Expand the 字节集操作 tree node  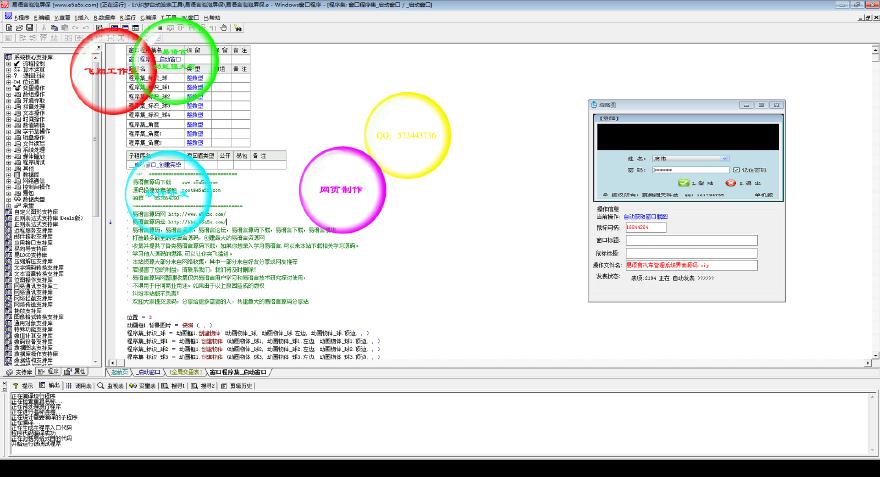(x=8, y=131)
